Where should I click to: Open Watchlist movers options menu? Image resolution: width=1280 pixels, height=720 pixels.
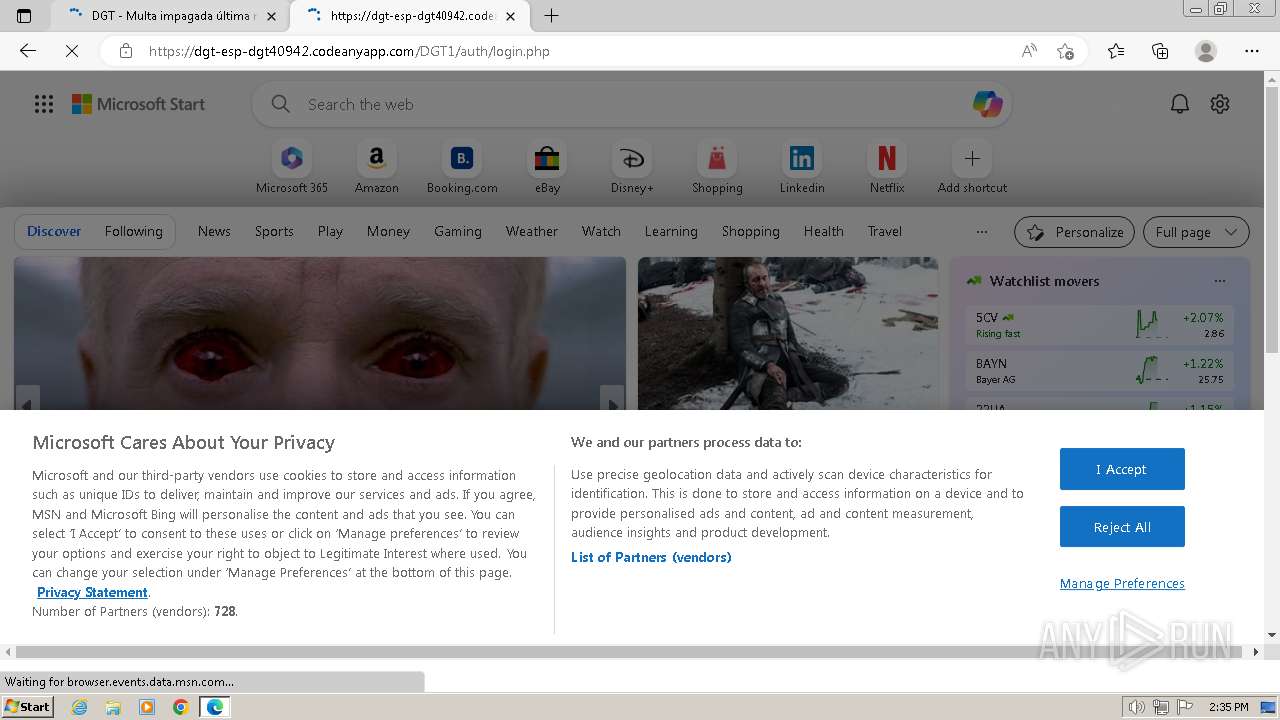(1219, 281)
